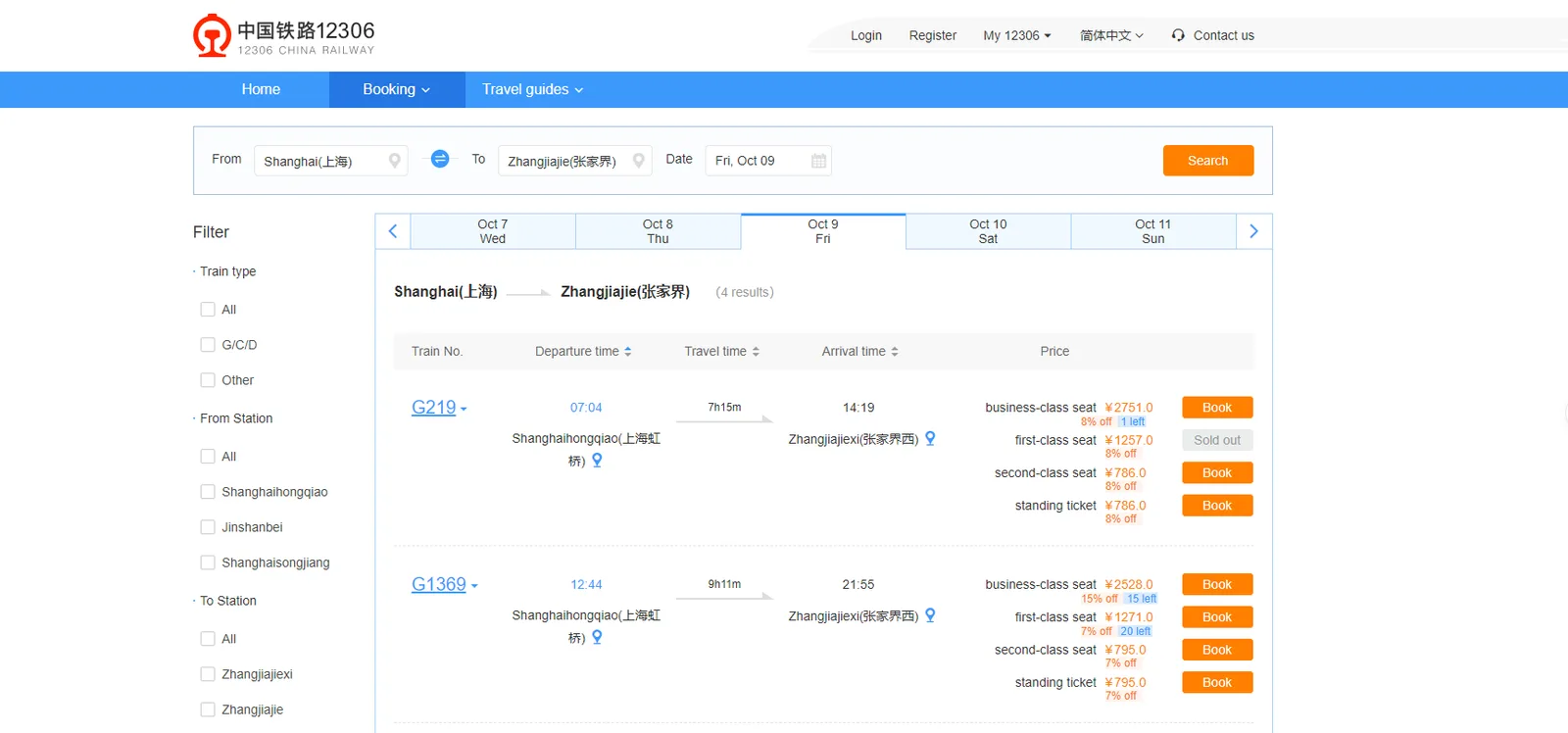
Task: Click the Contact us headset icon
Action: [x=1178, y=35]
